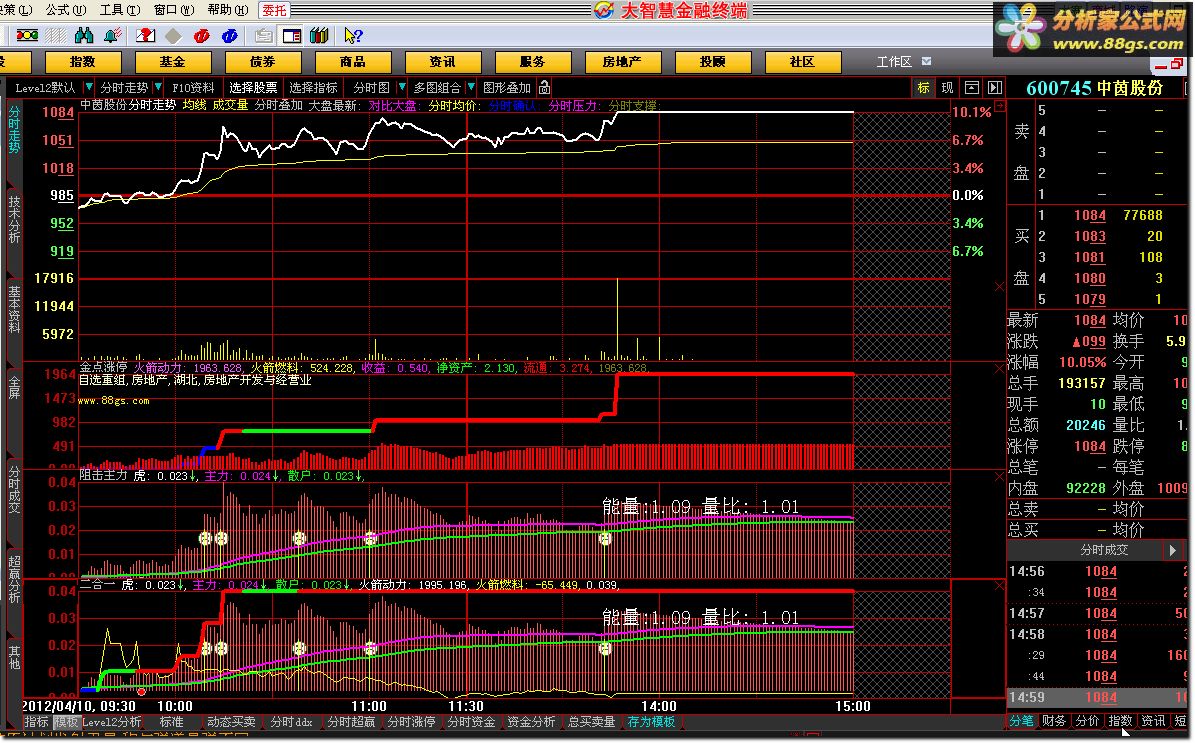Click the gray diamond toolbar icon
Viewport: 1195px width, 743px height.
[x=174, y=36]
